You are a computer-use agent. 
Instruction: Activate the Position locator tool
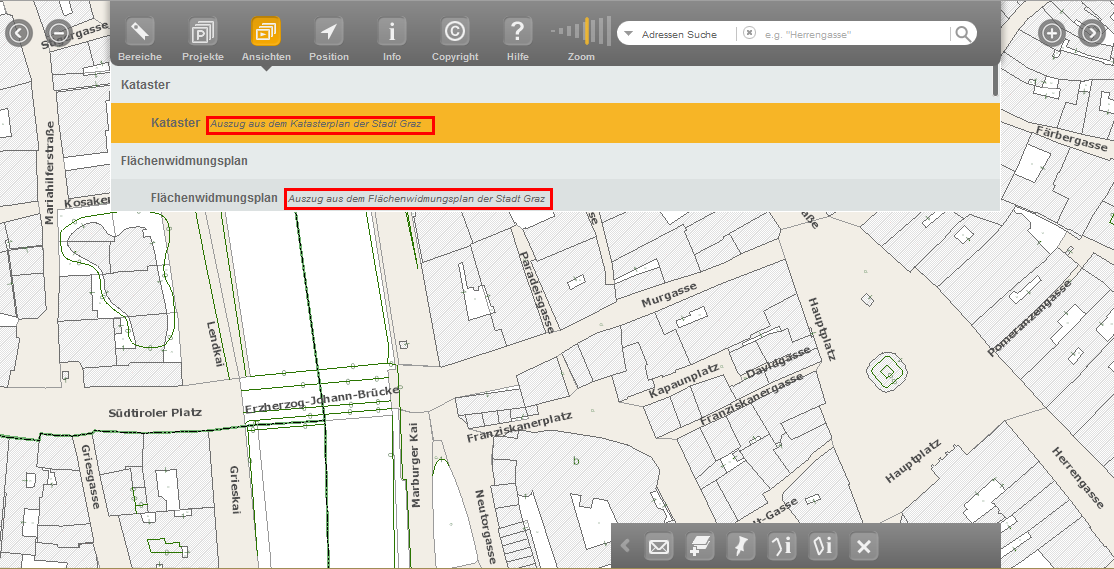tap(329, 32)
